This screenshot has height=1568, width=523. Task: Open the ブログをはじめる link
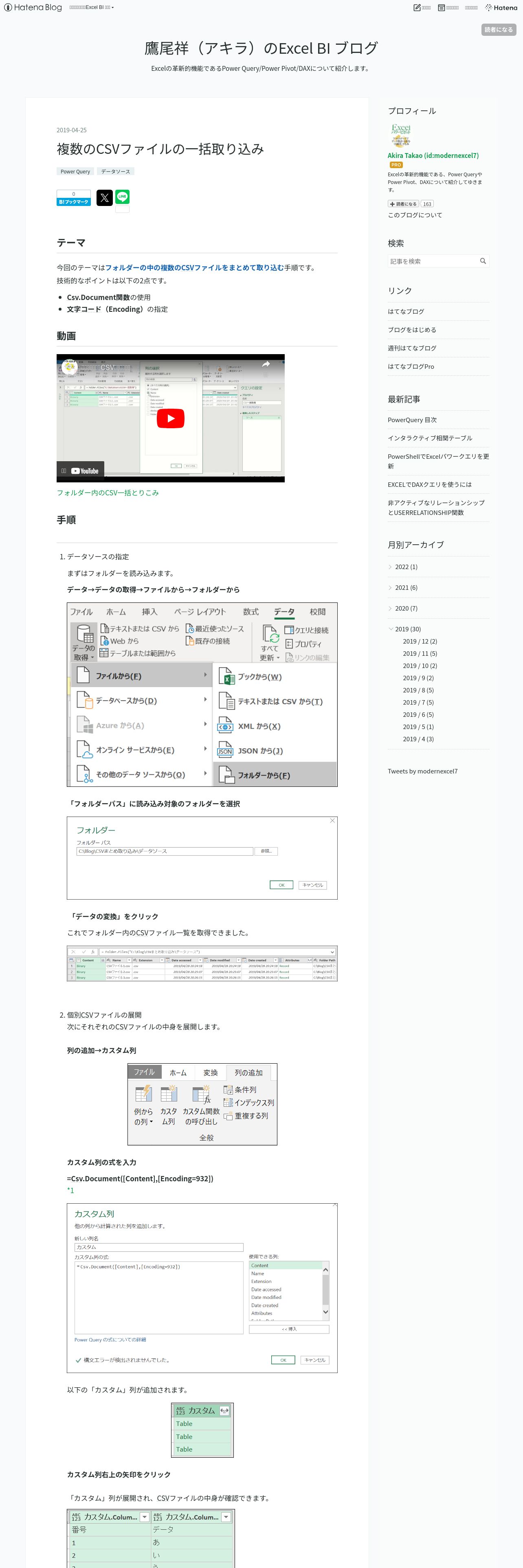pos(411,329)
